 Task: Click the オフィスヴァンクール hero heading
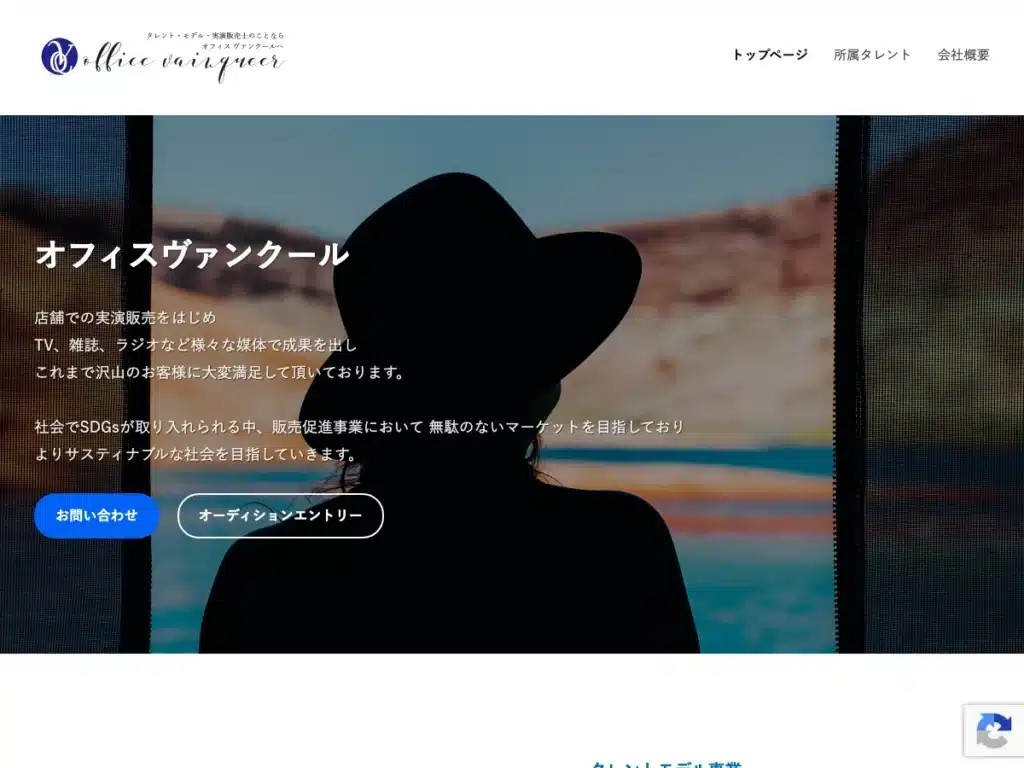tap(192, 255)
